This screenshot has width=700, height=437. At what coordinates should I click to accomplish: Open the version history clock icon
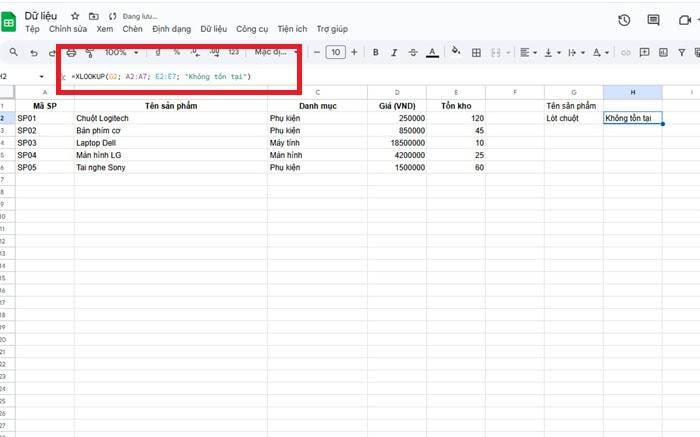click(624, 20)
